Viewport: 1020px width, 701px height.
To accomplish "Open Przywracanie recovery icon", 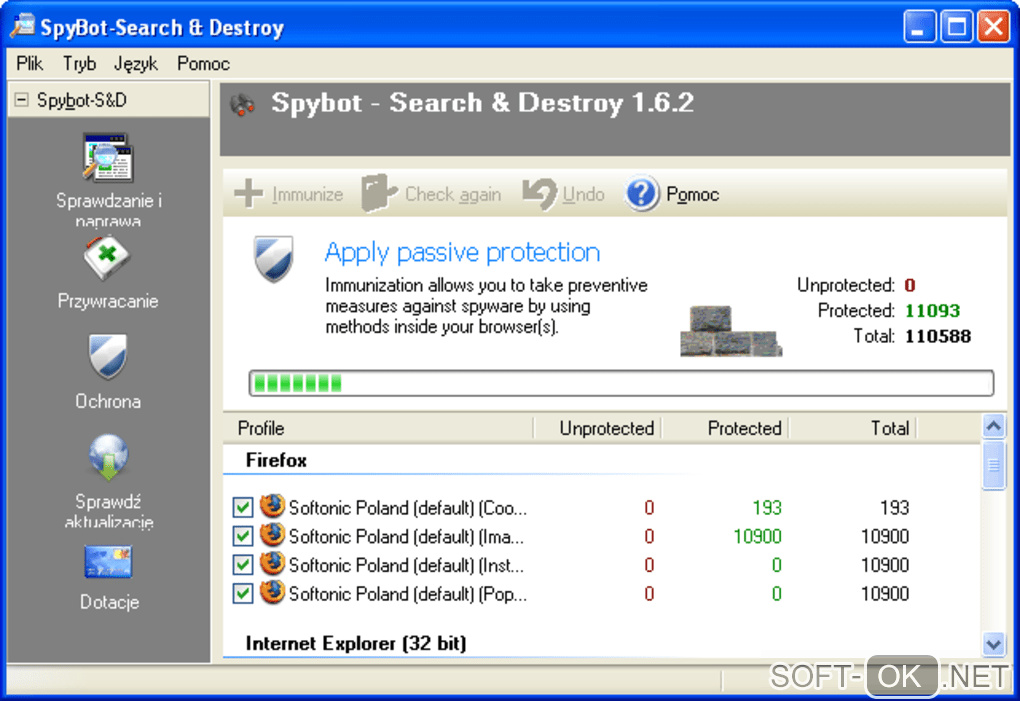I will (x=107, y=258).
